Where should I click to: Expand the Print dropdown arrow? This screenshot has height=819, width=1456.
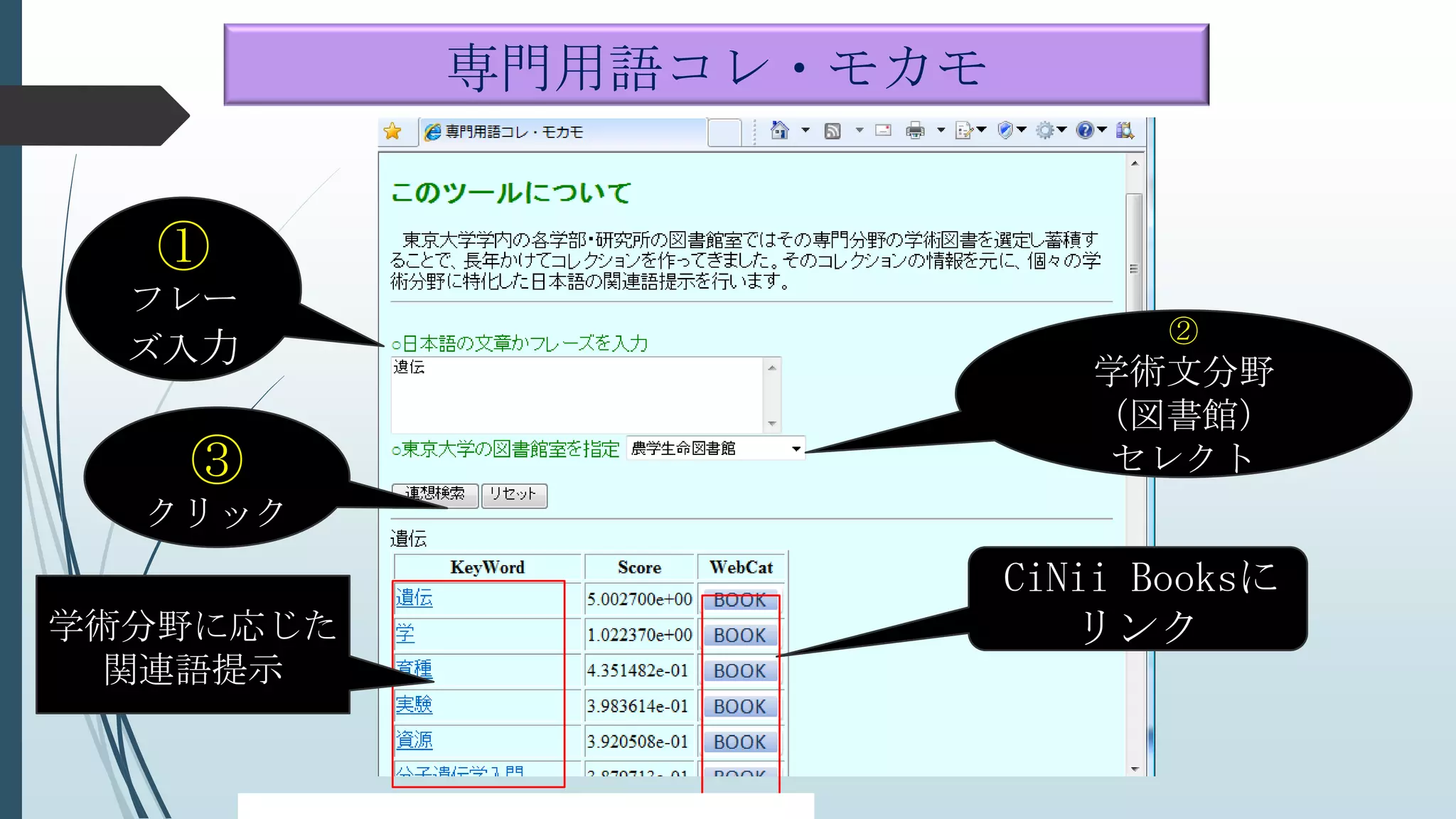click(941, 130)
